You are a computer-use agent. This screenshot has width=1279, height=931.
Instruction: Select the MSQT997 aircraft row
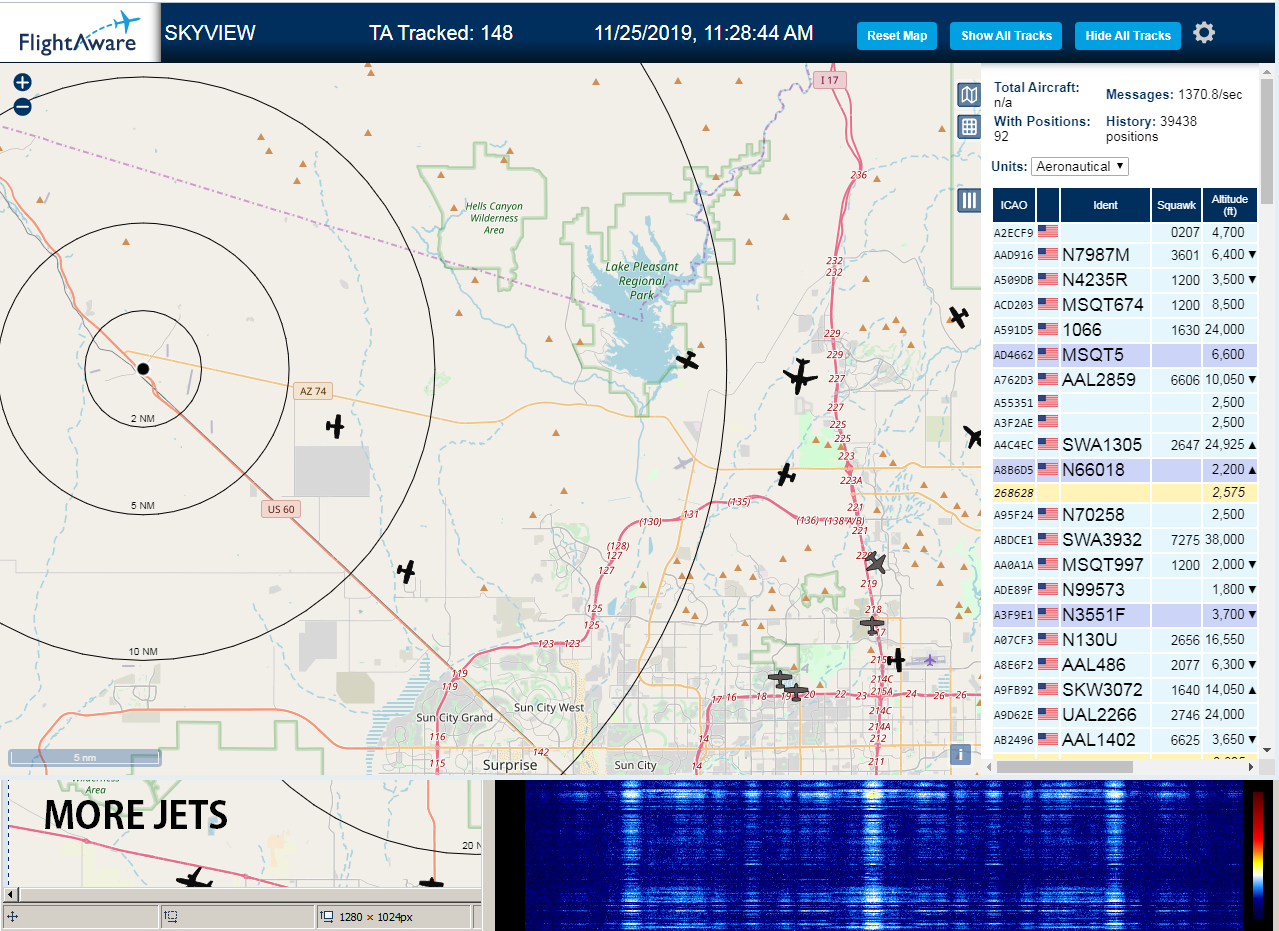pos(1125,565)
